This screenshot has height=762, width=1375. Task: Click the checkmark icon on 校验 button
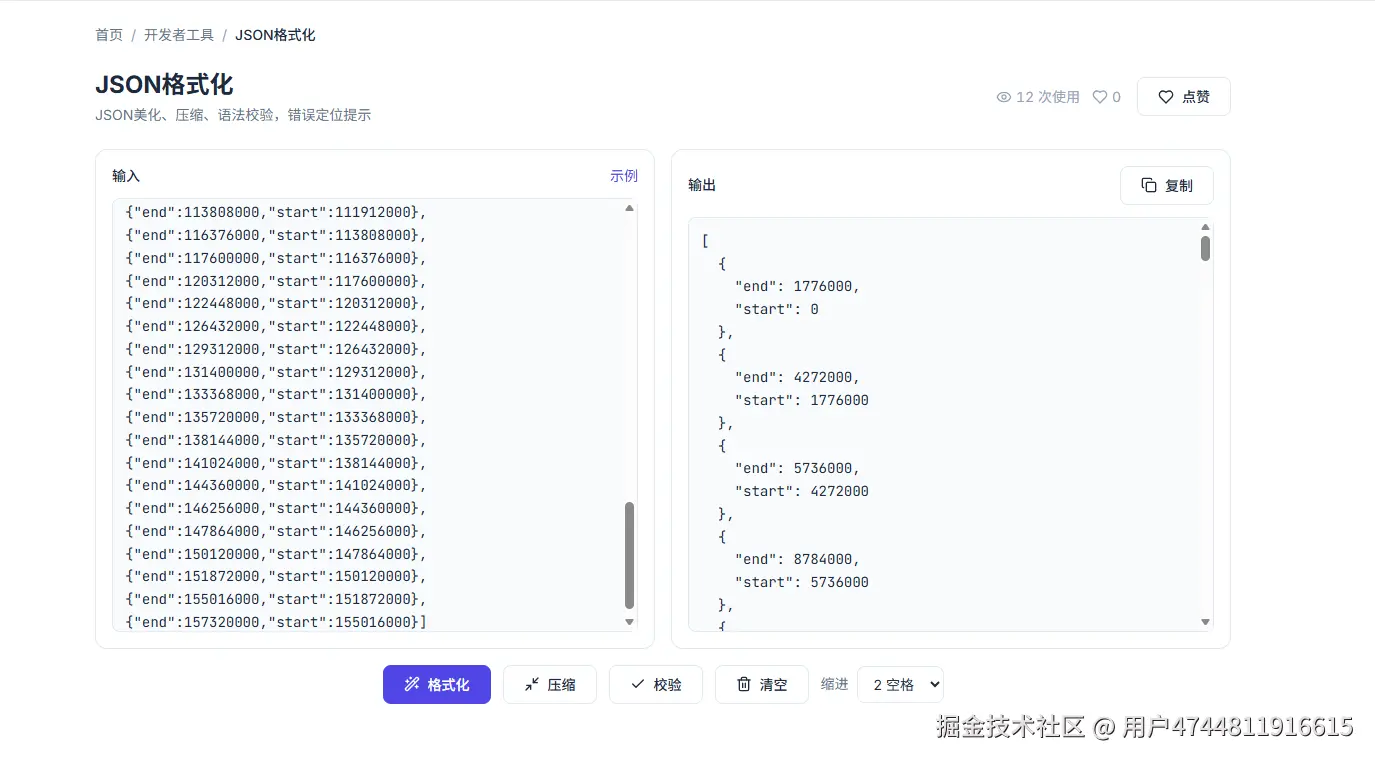point(637,685)
